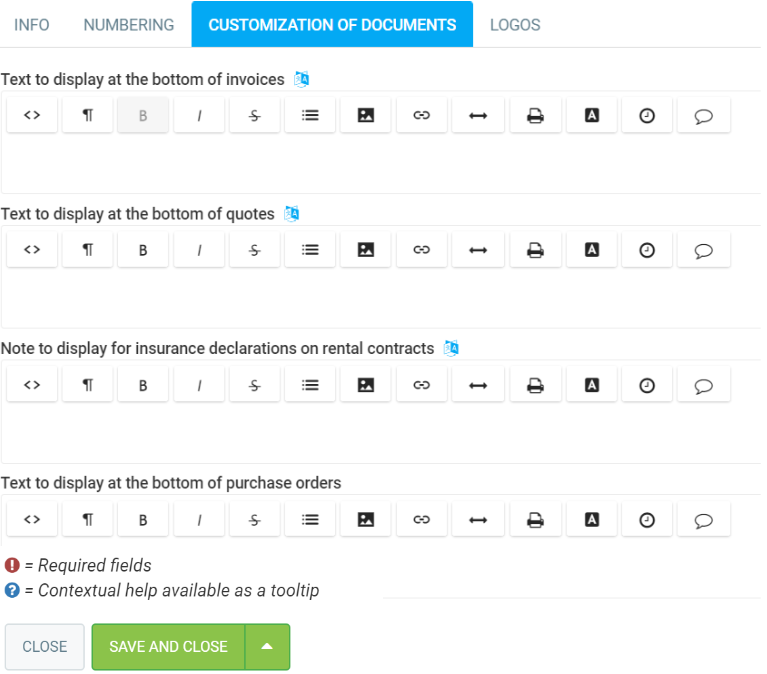The width and height of the screenshot is (767, 674).
Task: Open HTML source view in invoices editor
Action: click(x=32, y=116)
